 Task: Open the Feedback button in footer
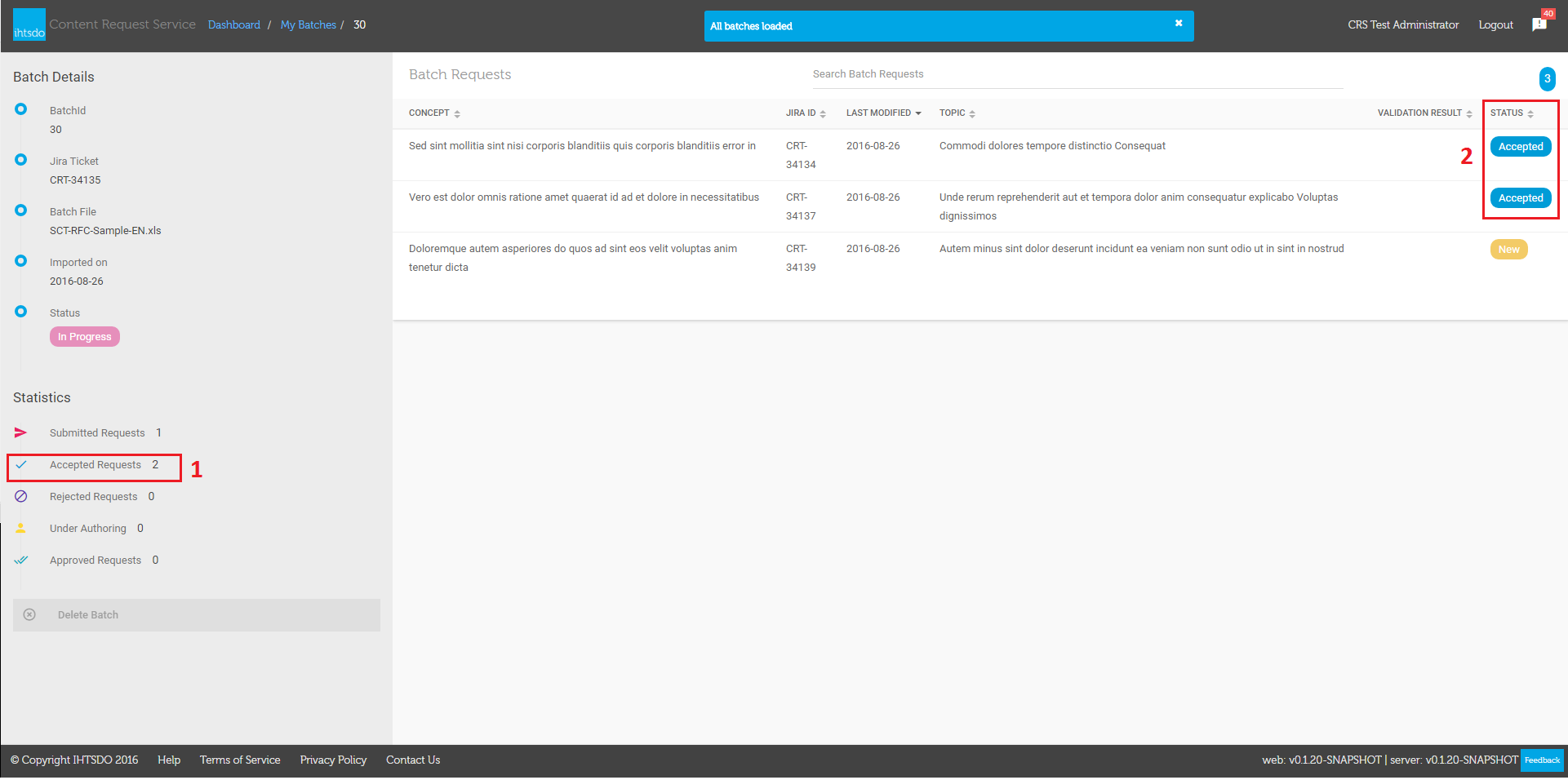[1542, 760]
